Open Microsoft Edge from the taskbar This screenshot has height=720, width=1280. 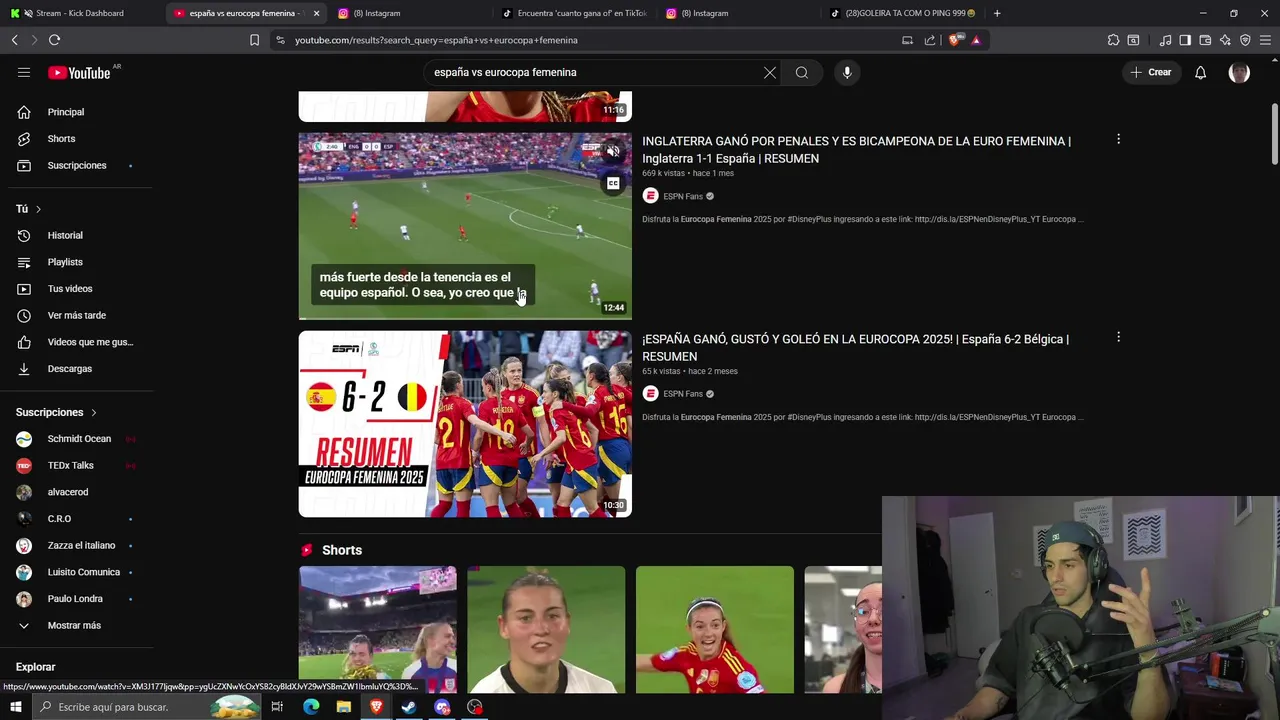tap(311, 707)
